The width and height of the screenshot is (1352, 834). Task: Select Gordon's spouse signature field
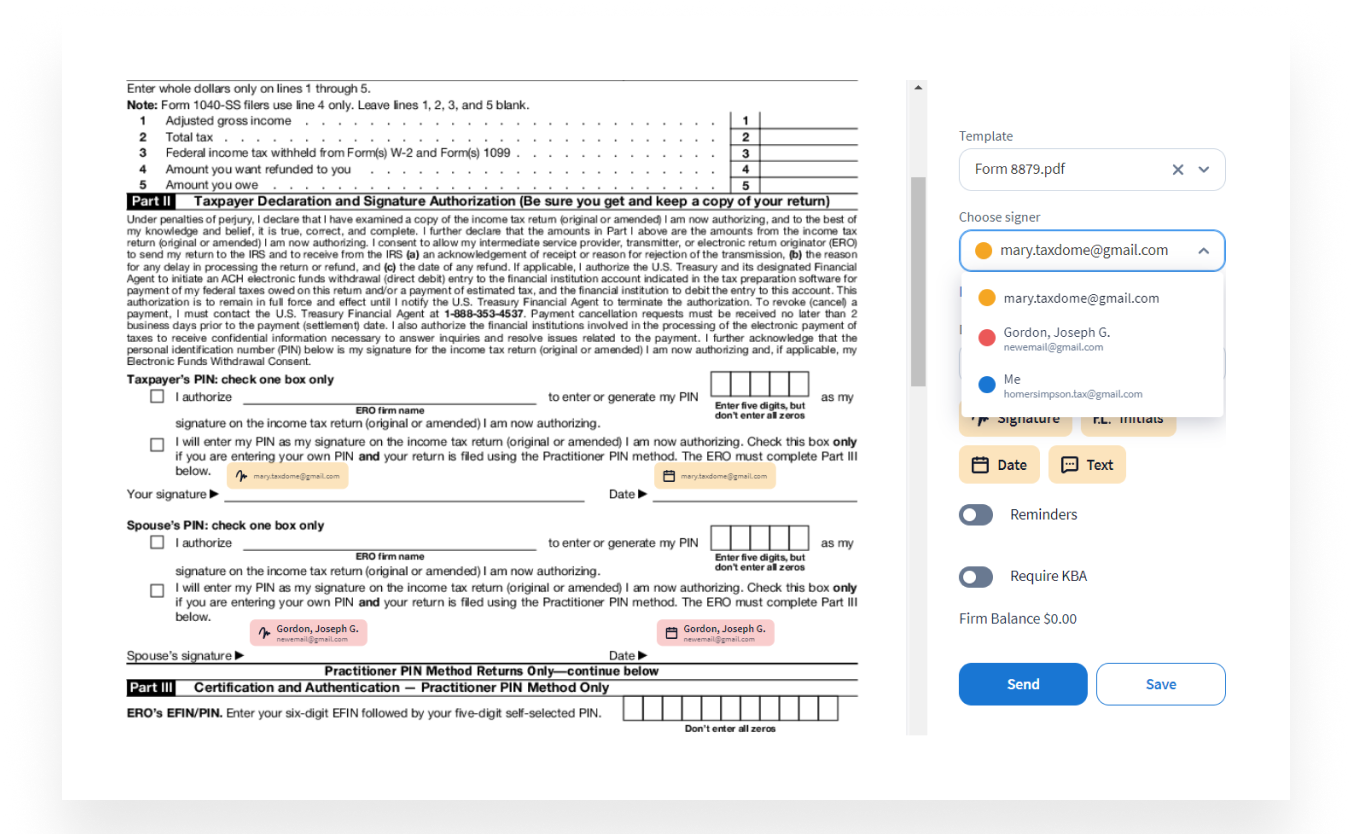coord(308,632)
